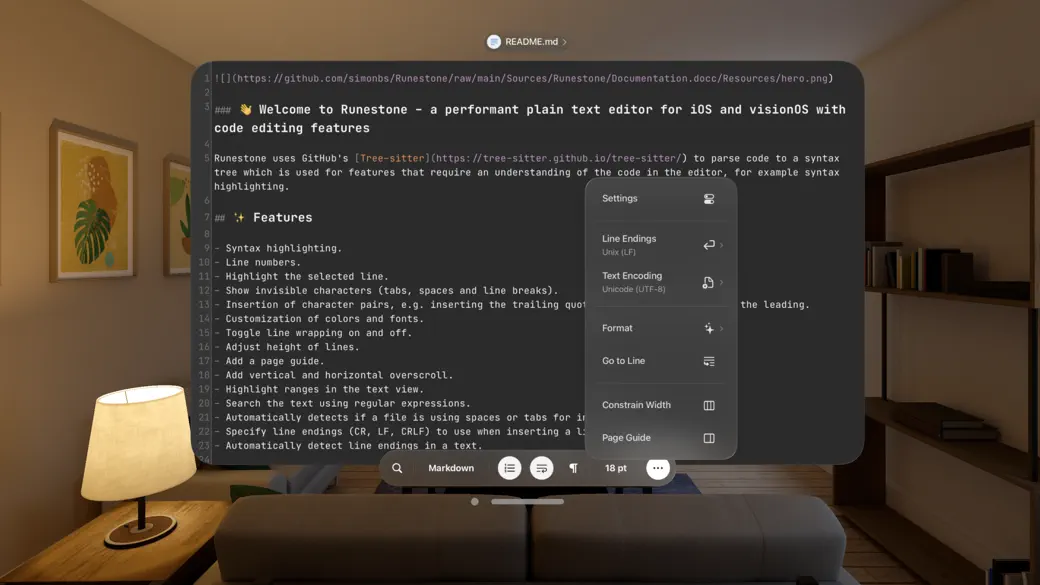Toggle Constrain Width in the menu
The image size is (1040, 585).
point(660,404)
